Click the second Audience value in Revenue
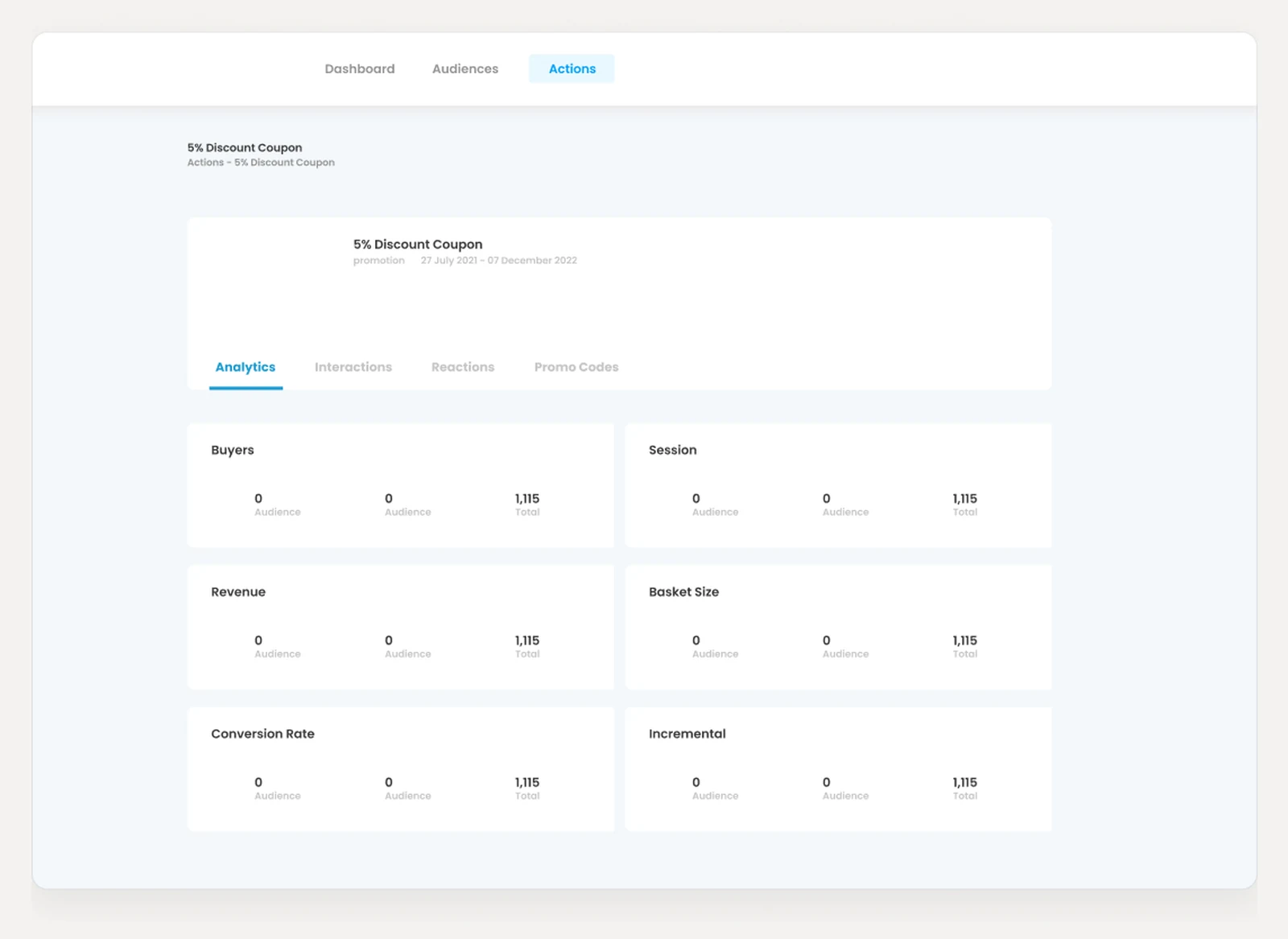 (x=389, y=640)
